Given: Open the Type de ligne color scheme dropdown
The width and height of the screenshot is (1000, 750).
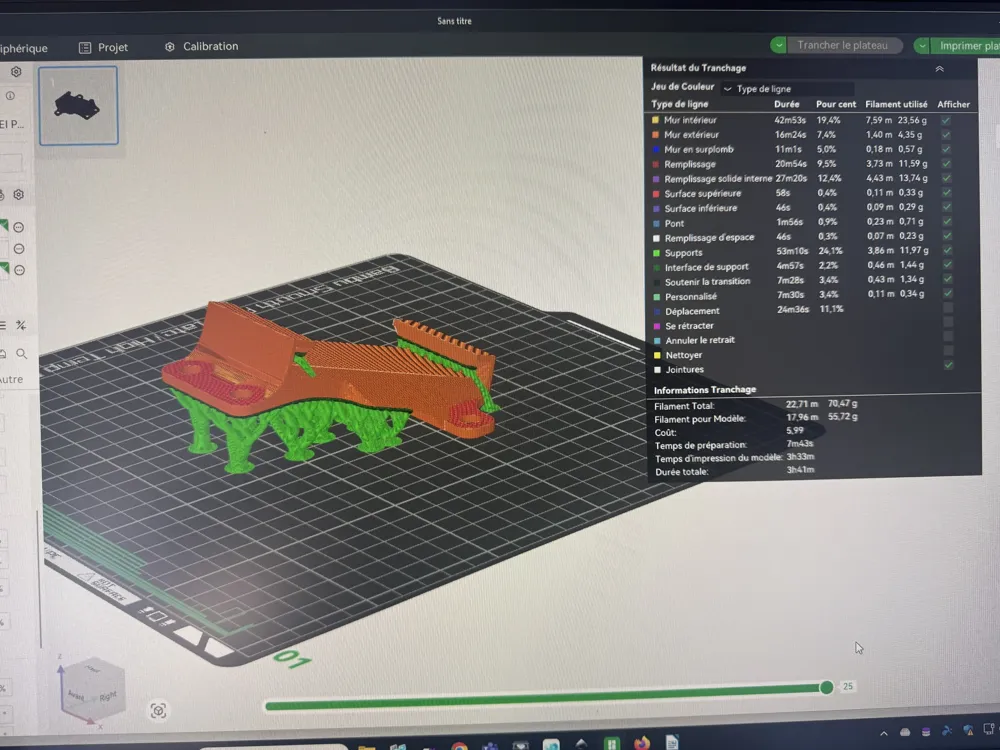Looking at the screenshot, I should pos(788,89).
